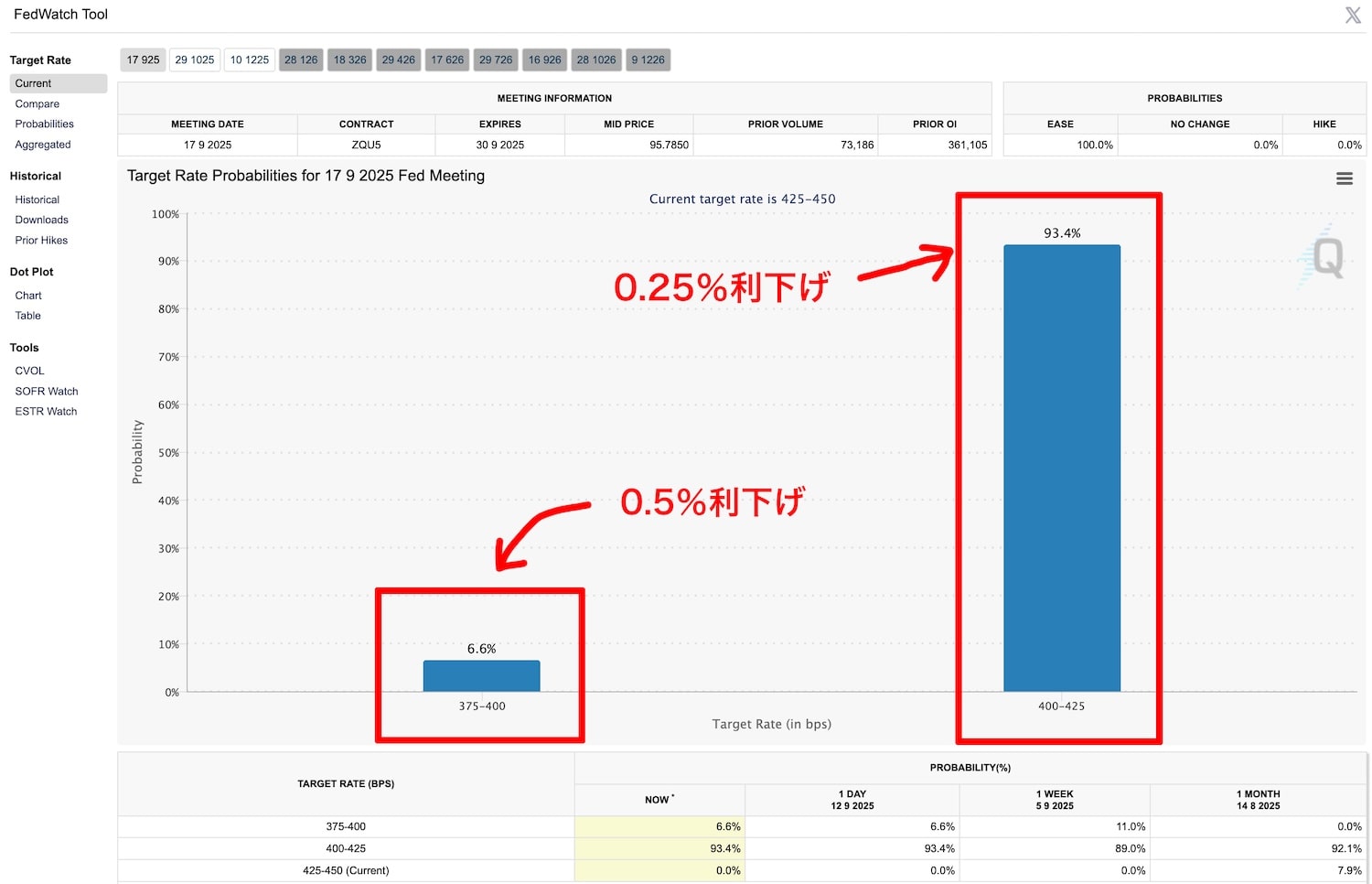Open the chart hamburger menu

point(1344,179)
